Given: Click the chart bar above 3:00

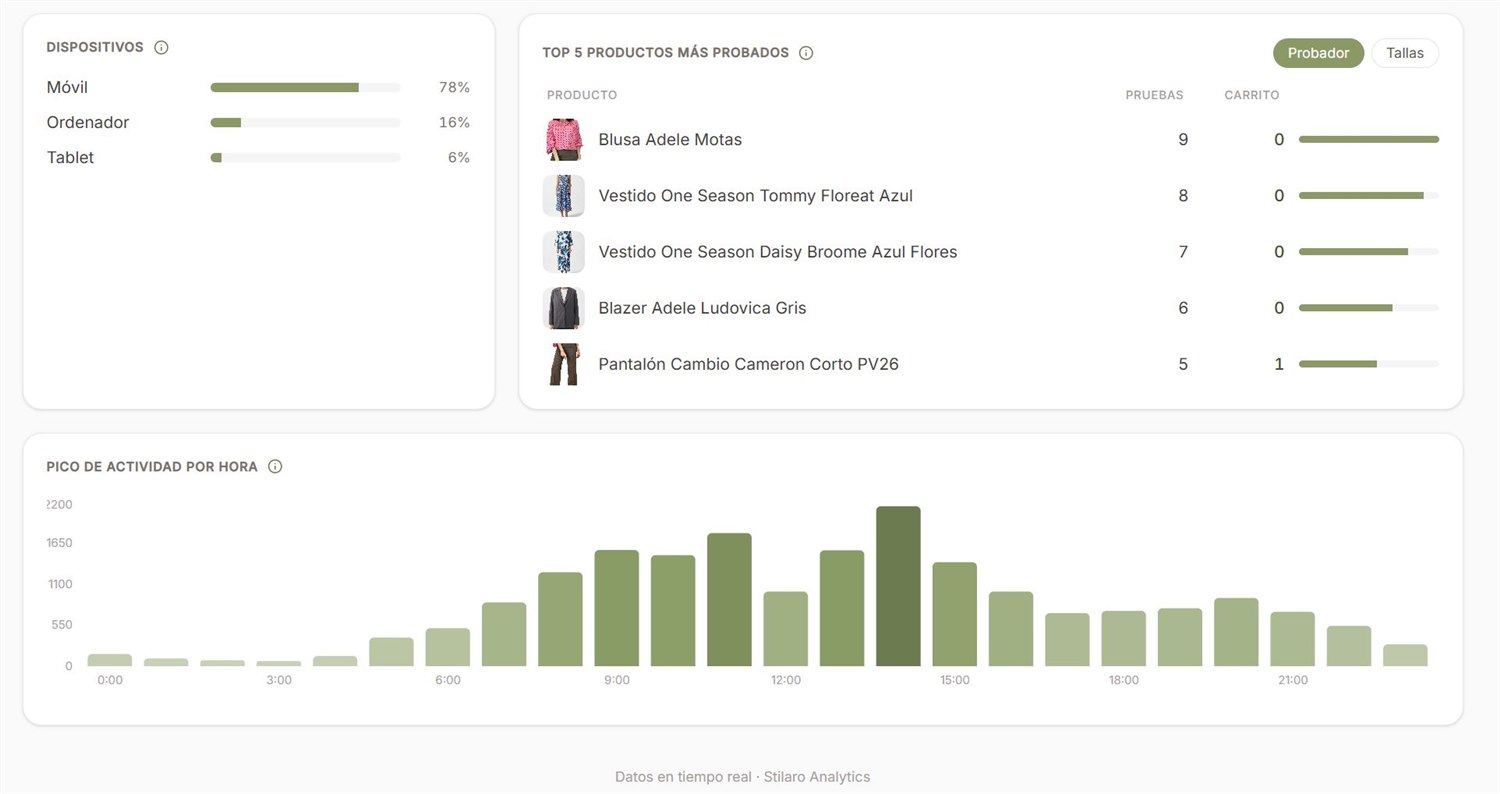Looking at the screenshot, I should pos(279,663).
